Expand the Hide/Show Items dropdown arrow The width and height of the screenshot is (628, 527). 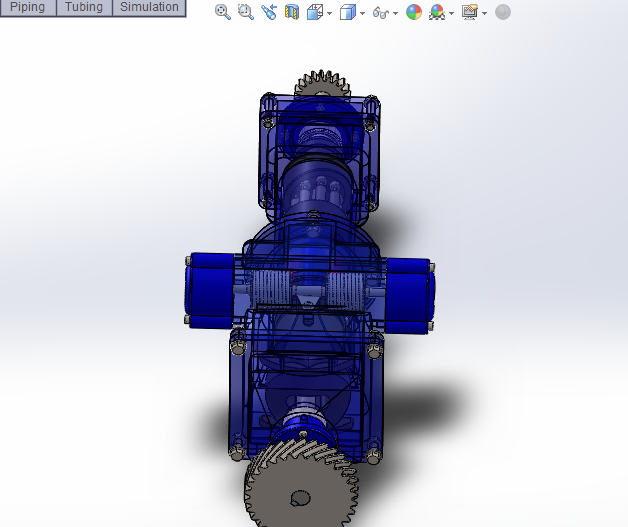[x=396, y=13]
